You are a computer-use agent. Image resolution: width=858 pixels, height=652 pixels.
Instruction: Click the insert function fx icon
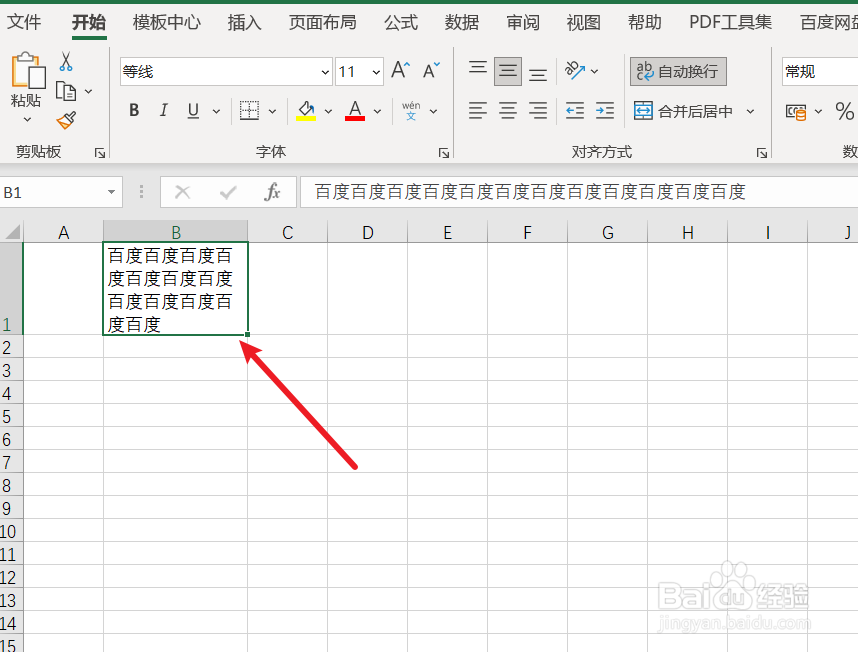point(272,192)
